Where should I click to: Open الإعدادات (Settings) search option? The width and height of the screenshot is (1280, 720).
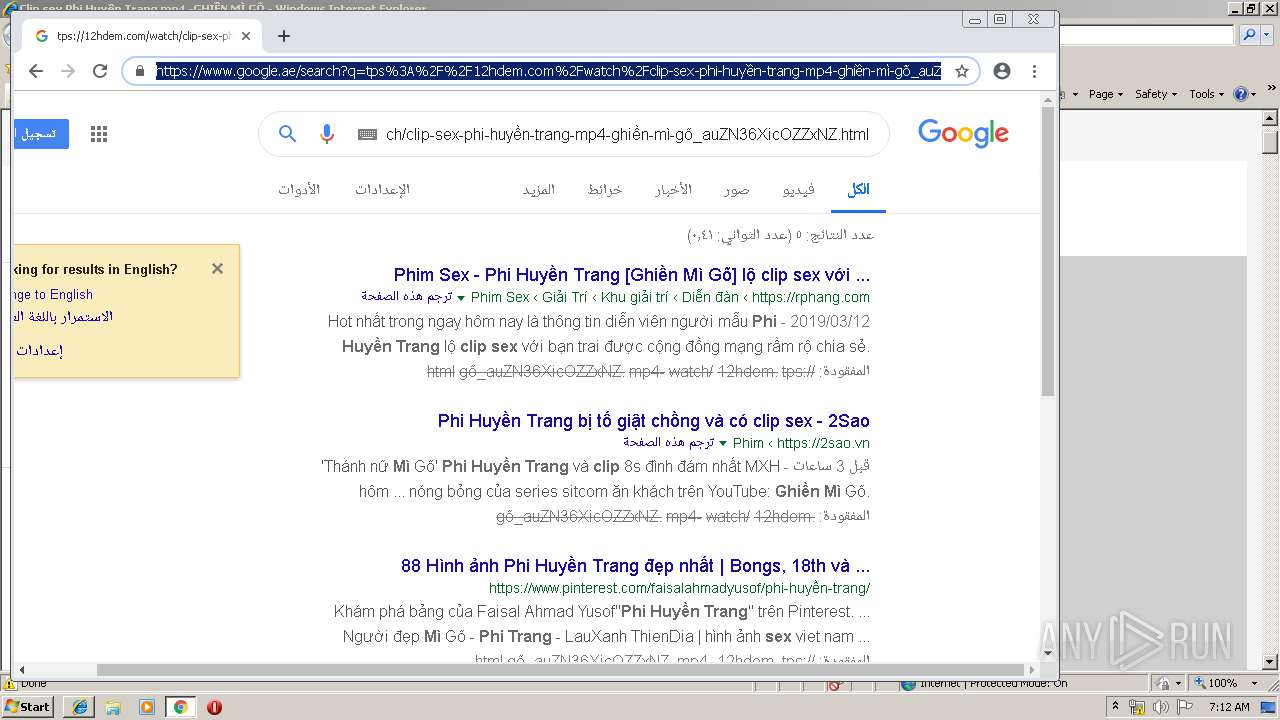(382, 189)
